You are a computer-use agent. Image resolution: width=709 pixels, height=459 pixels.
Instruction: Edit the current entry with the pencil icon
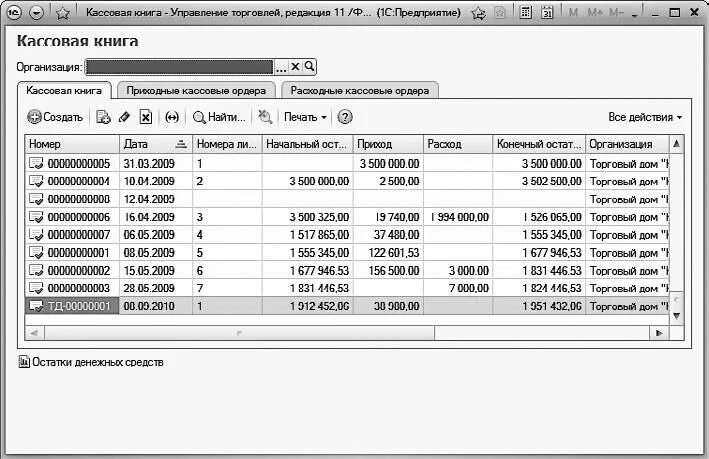click(x=124, y=117)
